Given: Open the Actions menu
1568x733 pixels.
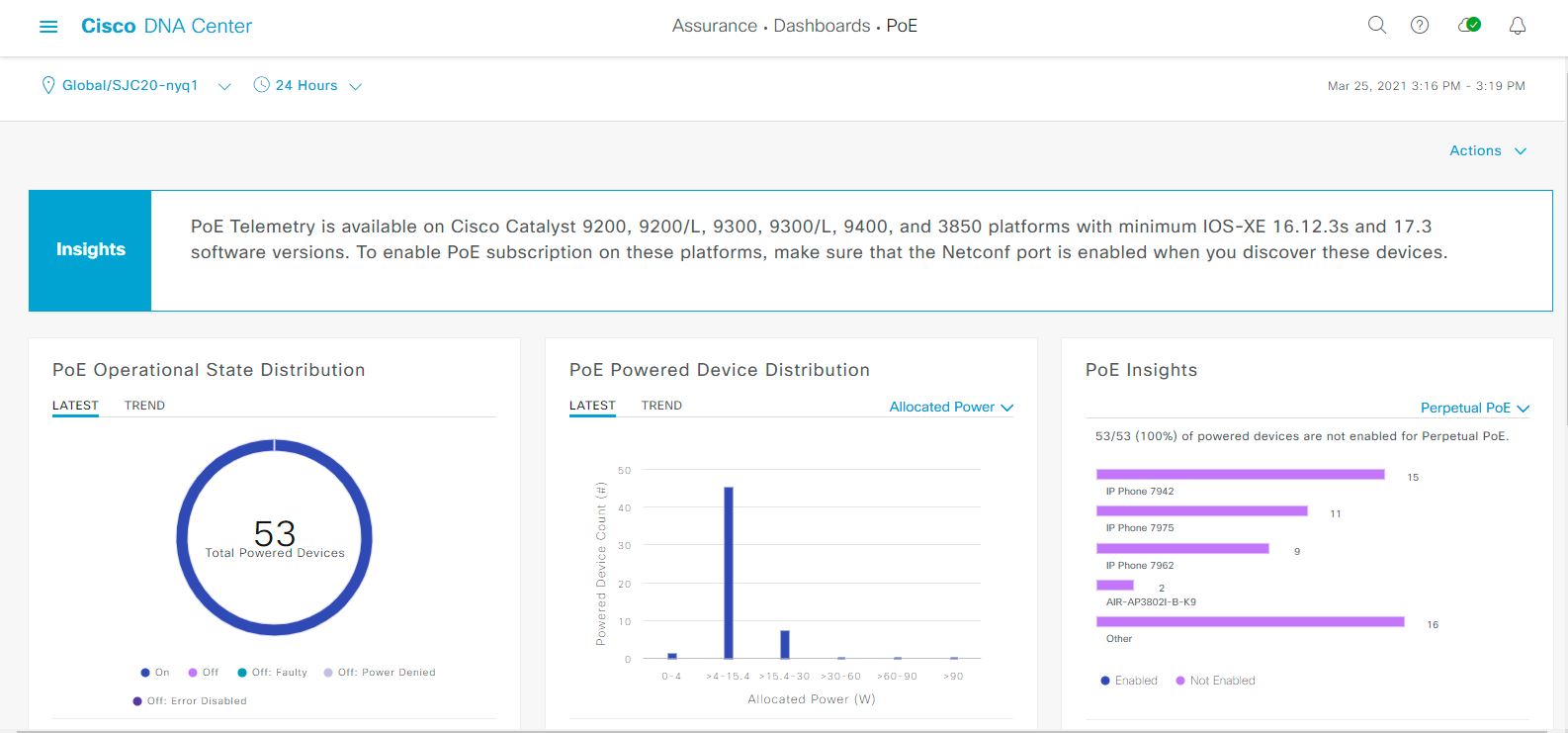Looking at the screenshot, I should click(x=1487, y=150).
